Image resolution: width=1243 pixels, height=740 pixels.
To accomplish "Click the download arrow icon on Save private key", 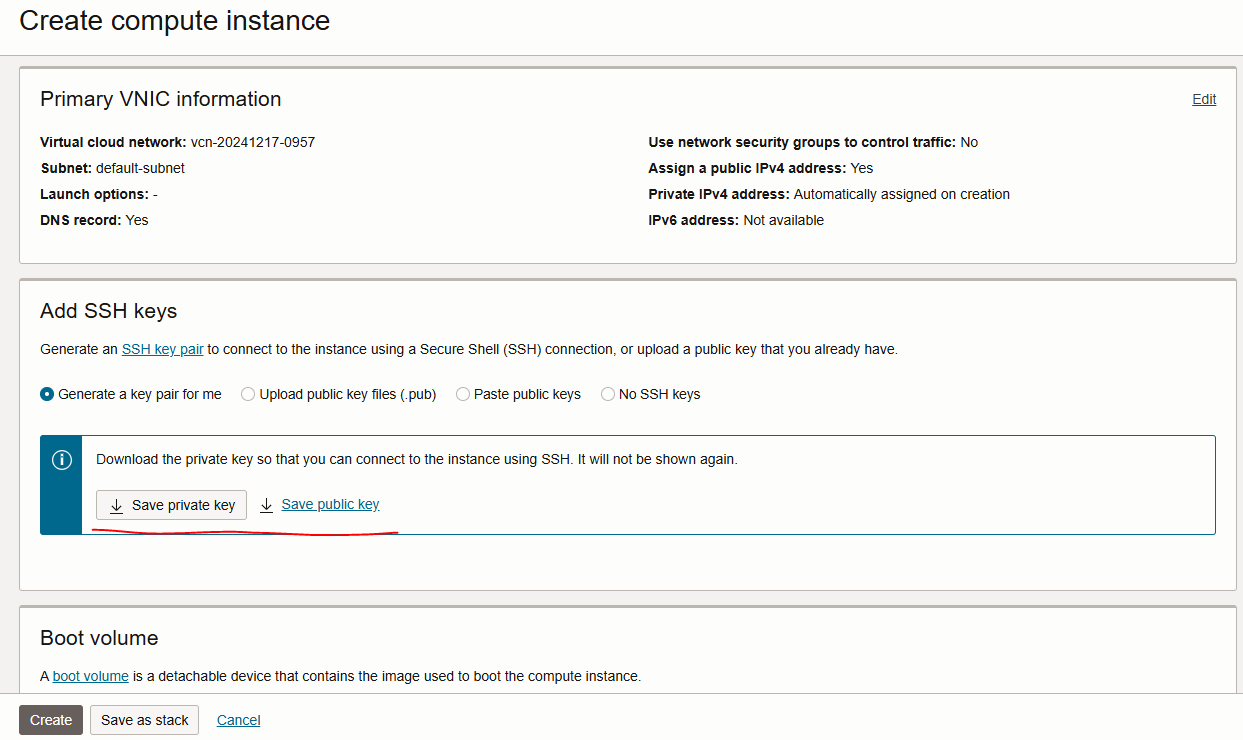I will point(116,506).
